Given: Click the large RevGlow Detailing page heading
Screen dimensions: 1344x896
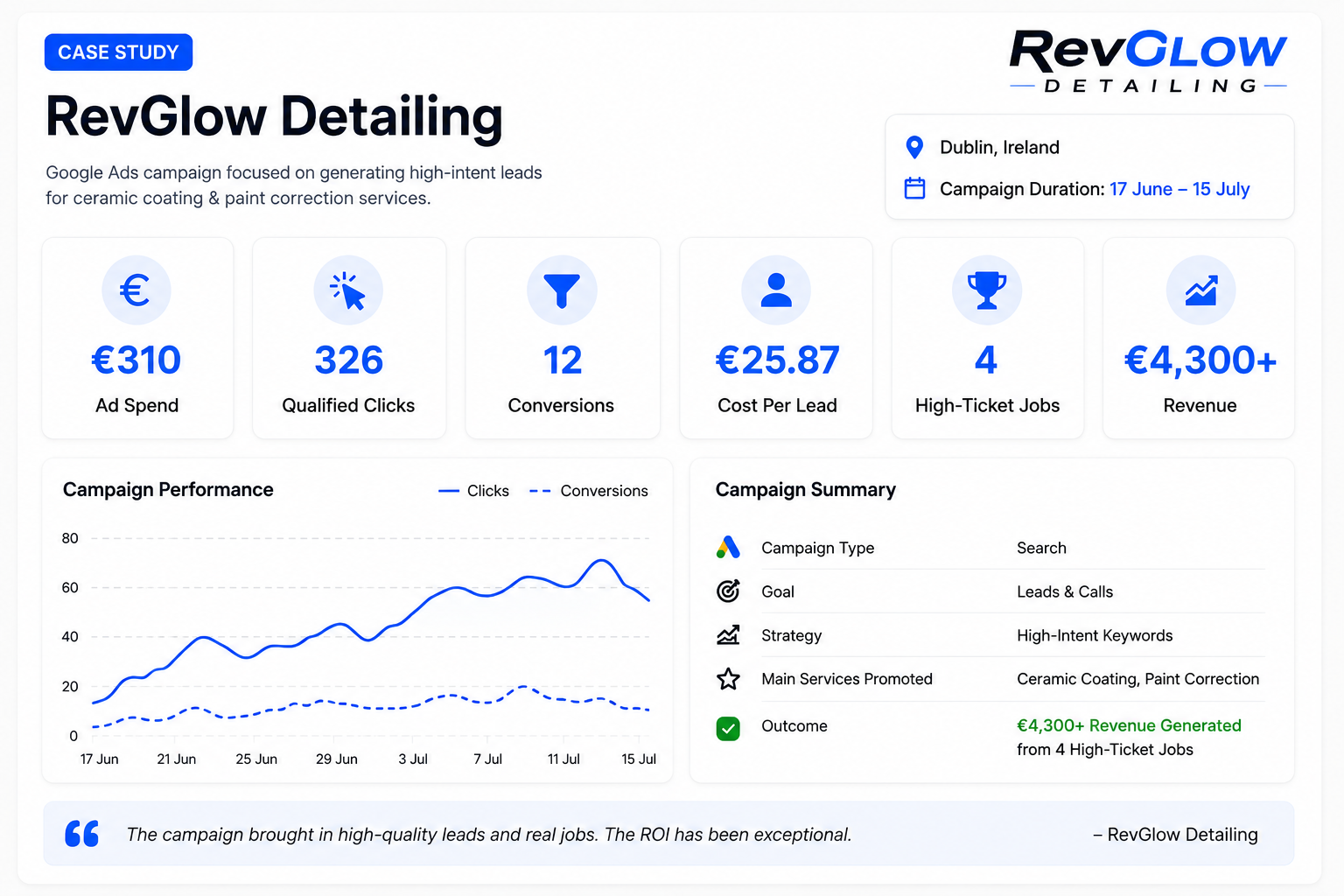Looking at the screenshot, I should tap(274, 117).
